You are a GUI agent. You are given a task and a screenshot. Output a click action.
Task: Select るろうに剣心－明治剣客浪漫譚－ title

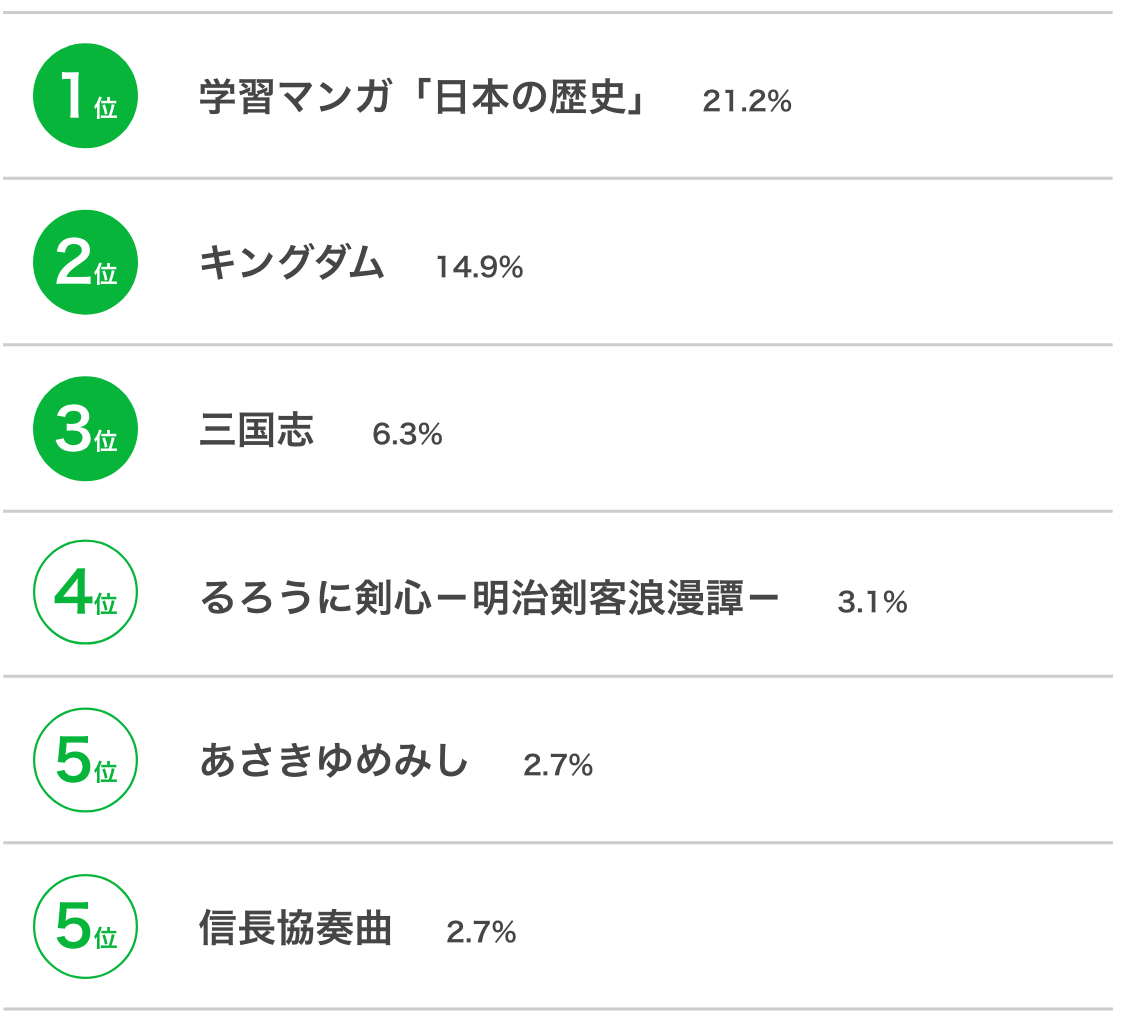[x=489, y=598]
